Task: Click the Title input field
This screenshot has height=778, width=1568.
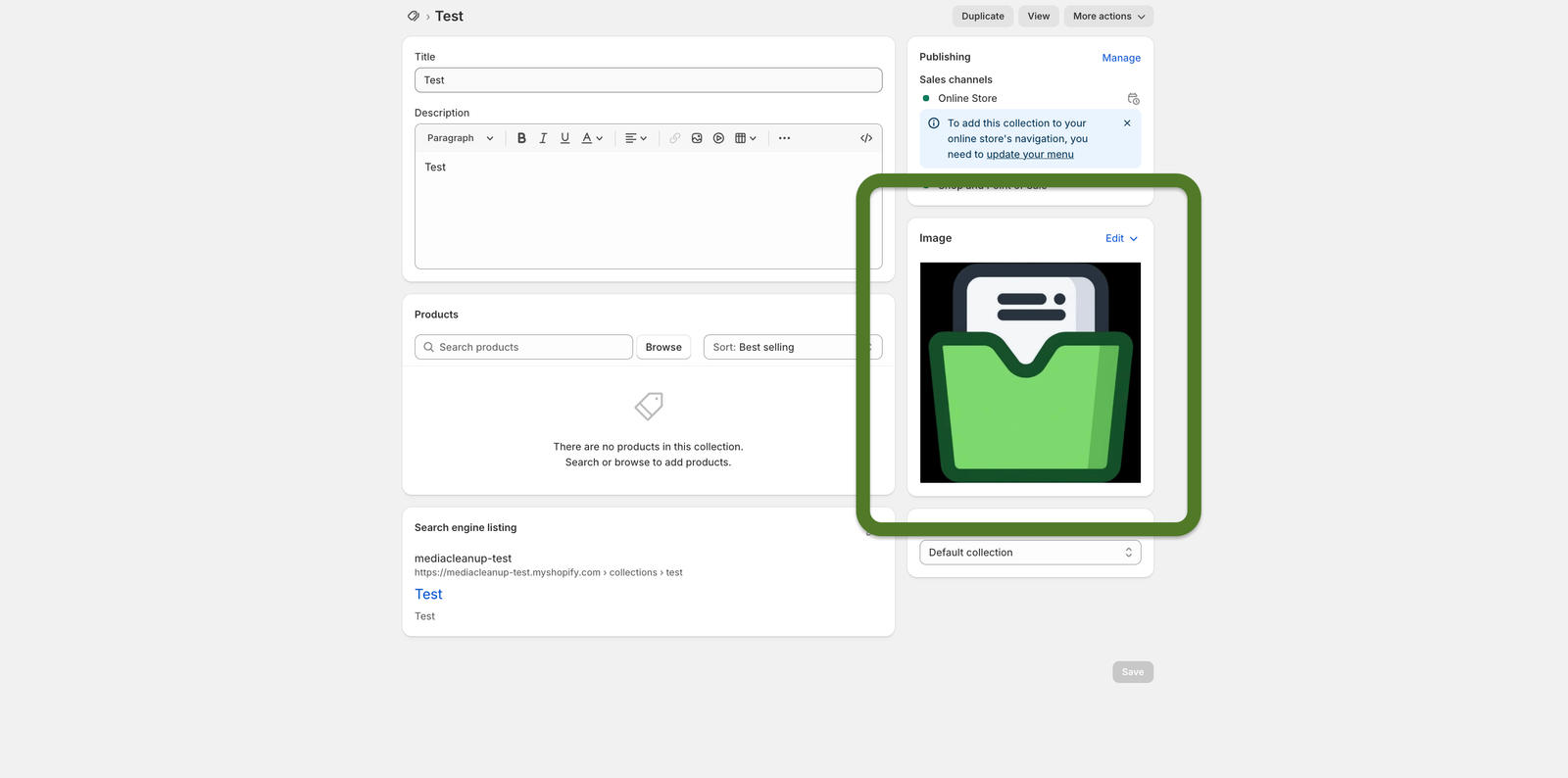Action: 648,80
